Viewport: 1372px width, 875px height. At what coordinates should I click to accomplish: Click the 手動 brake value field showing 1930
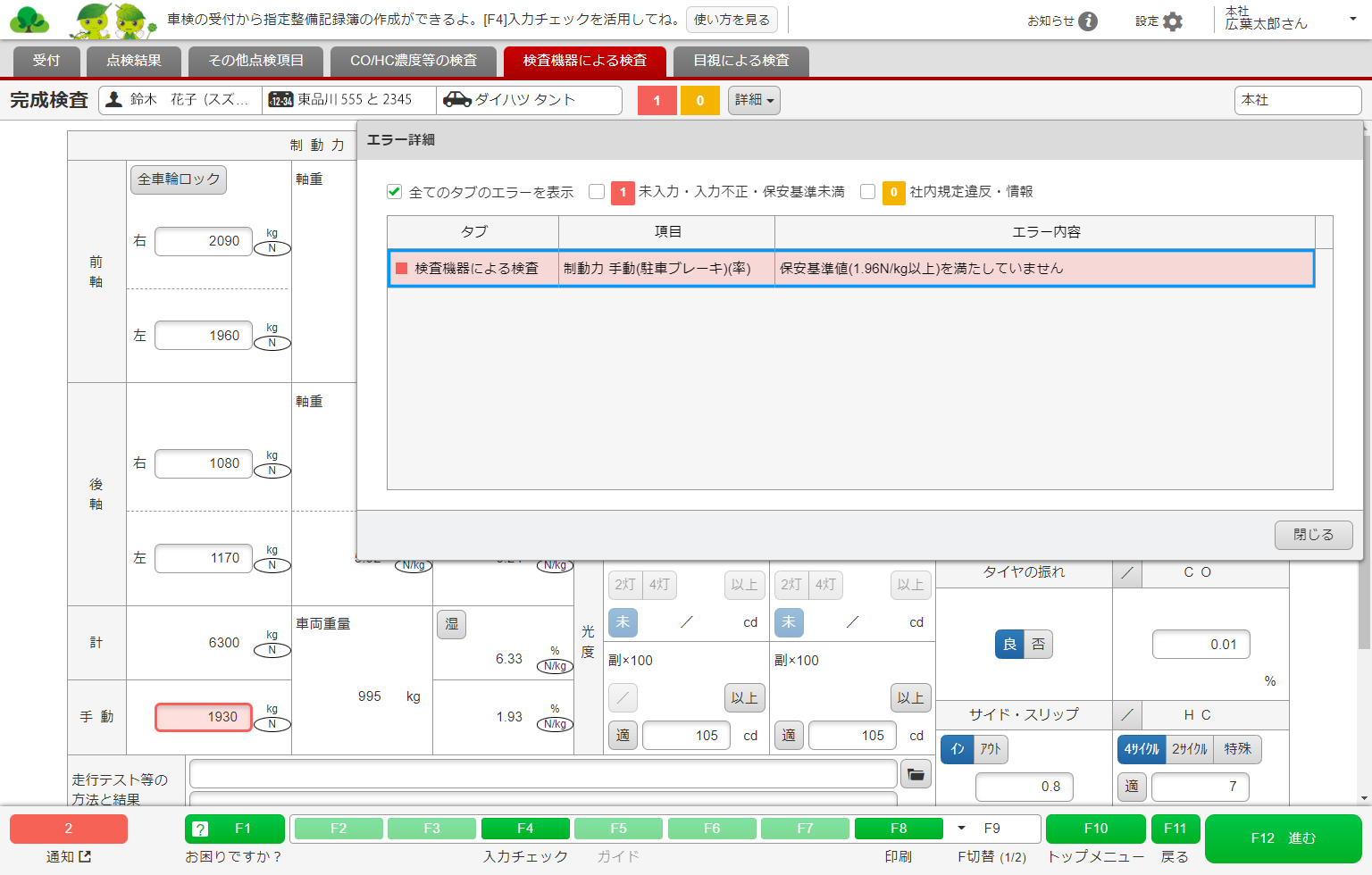[203, 717]
